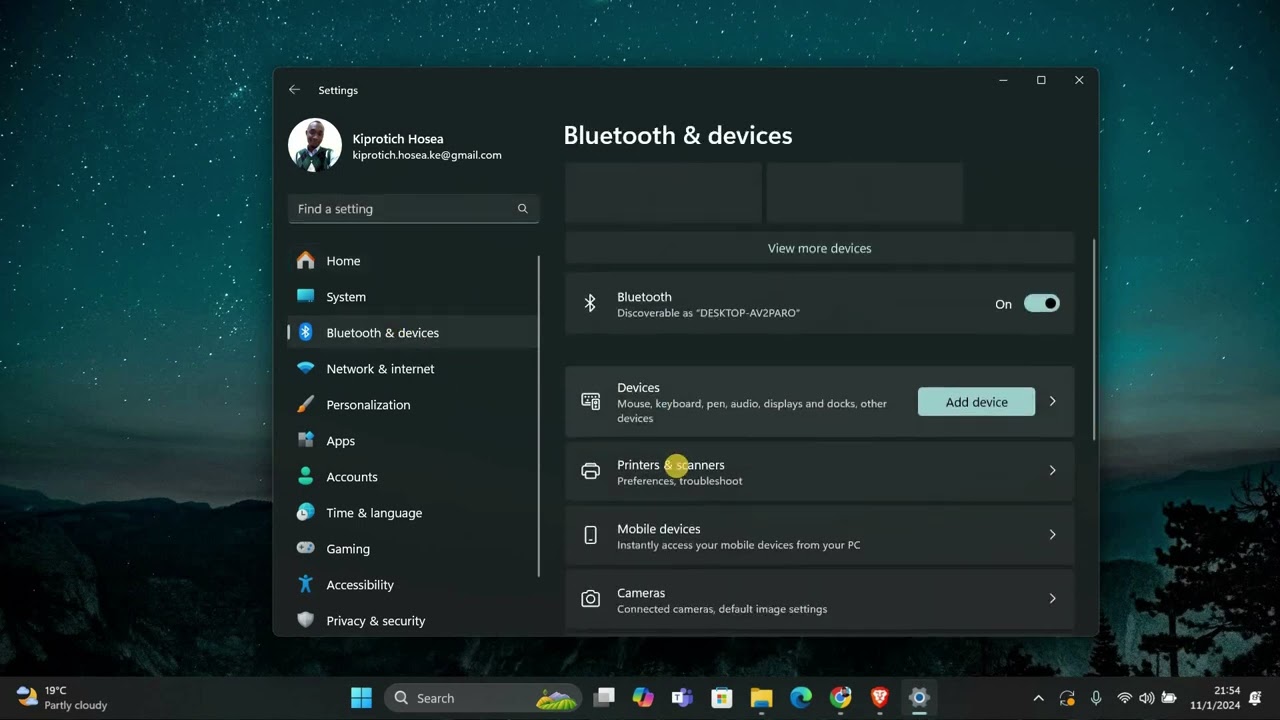
Task: Open Cameras row chevron
Action: coord(1052,599)
